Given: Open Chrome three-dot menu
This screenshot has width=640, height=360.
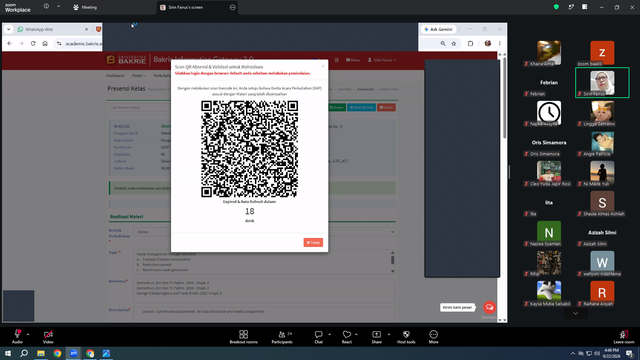Looking at the screenshot, I should coord(500,43).
